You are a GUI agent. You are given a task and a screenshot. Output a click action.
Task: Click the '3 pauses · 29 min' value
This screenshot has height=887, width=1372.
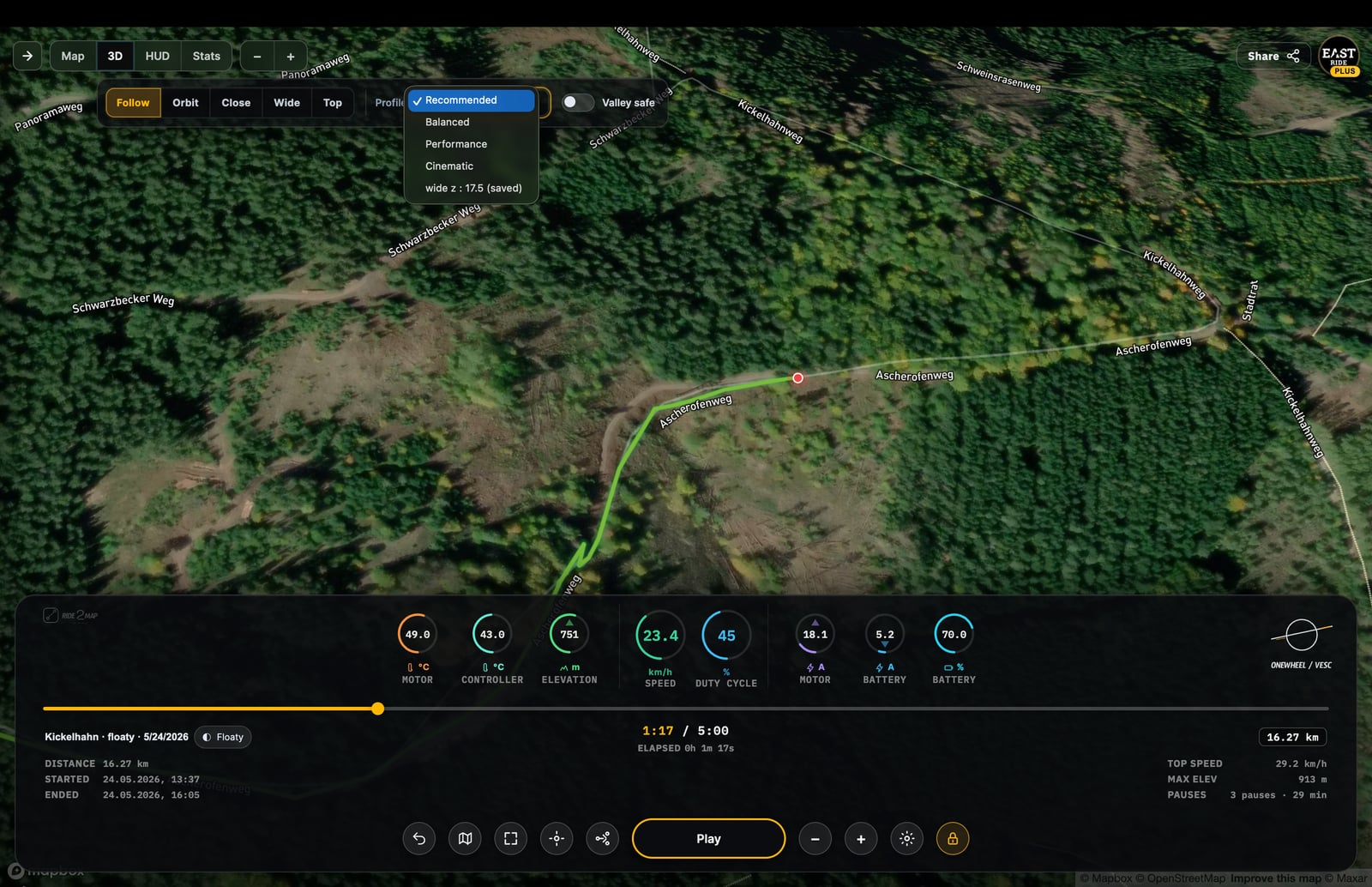(1278, 795)
